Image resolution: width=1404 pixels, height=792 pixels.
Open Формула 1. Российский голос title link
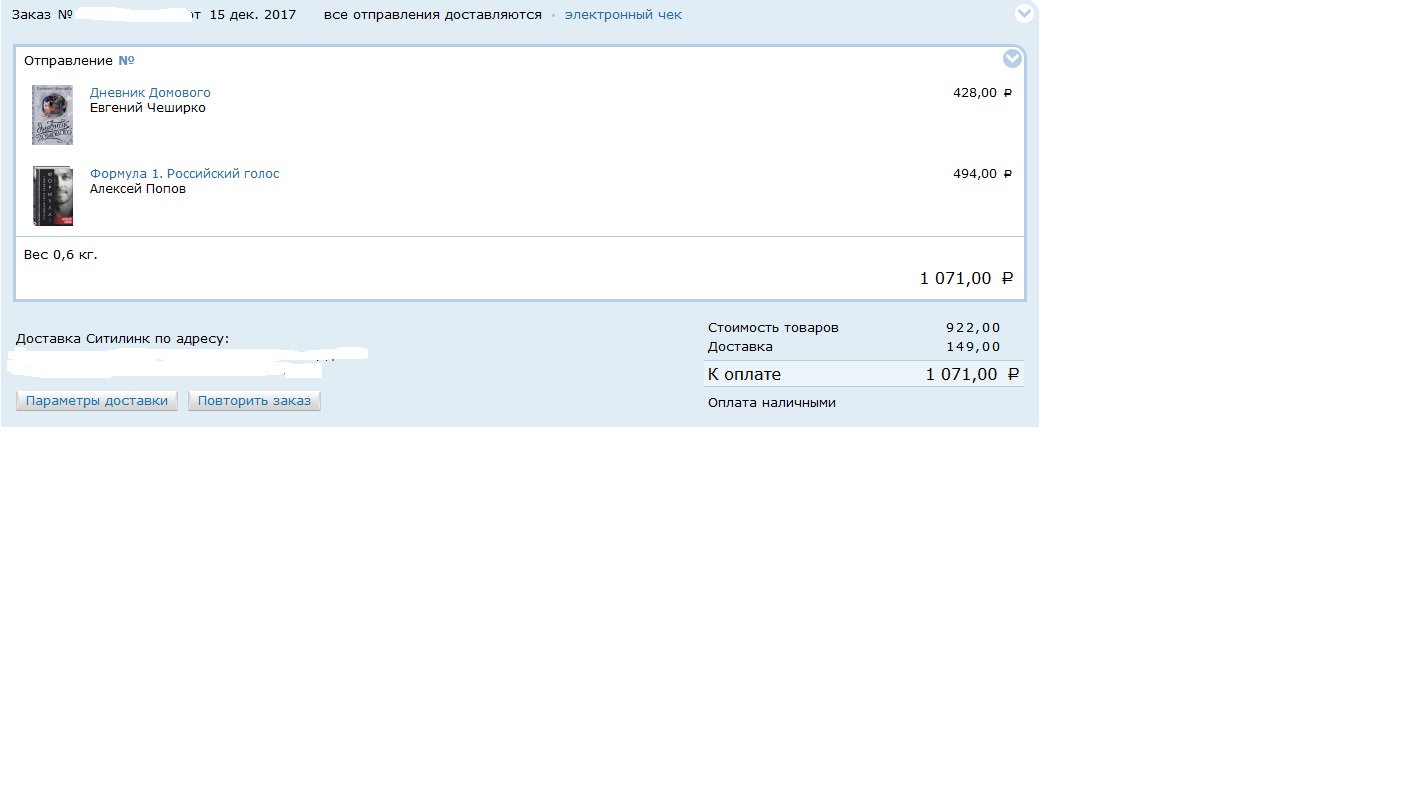[x=185, y=174]
